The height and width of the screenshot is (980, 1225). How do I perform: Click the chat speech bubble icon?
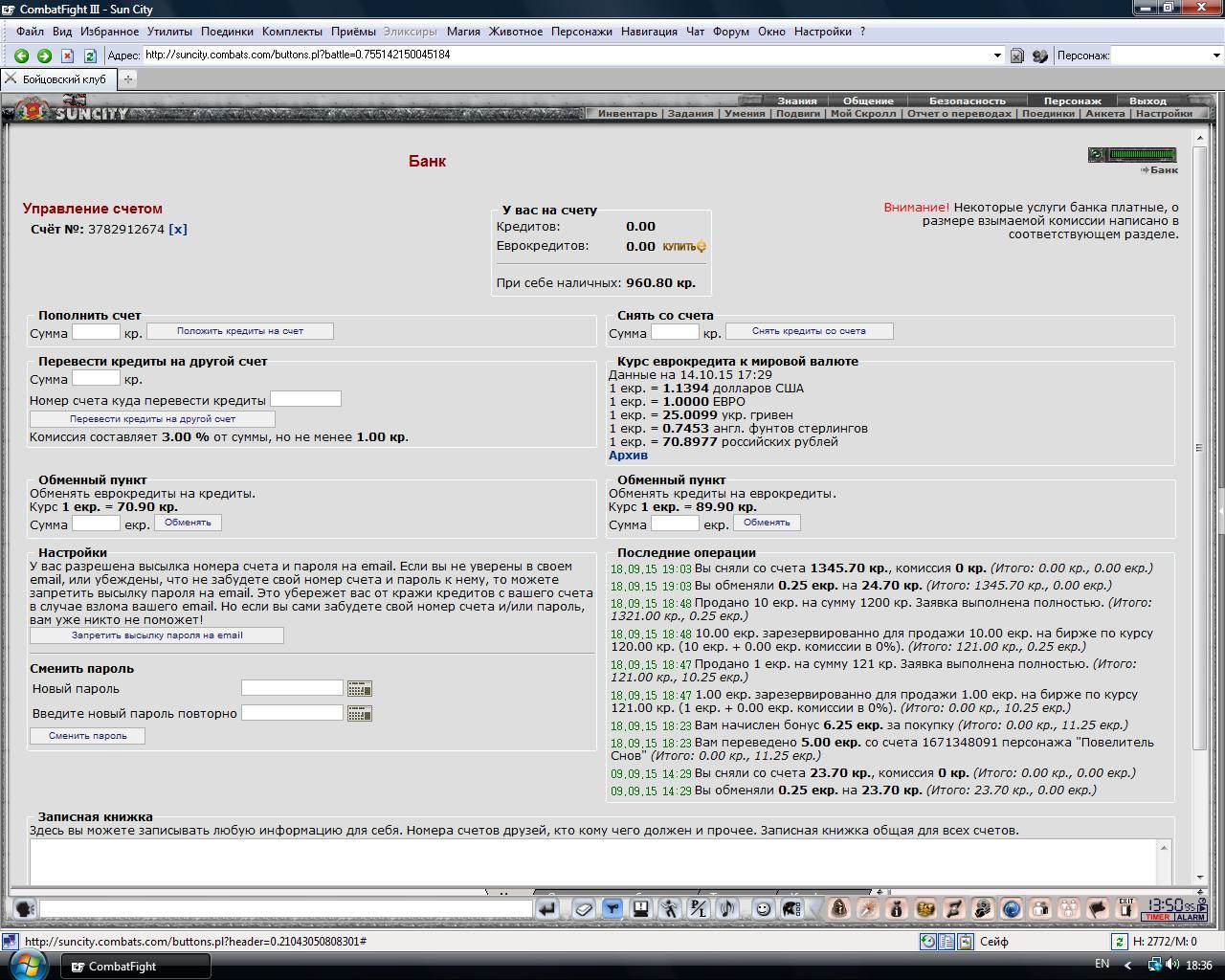point(25,908)
